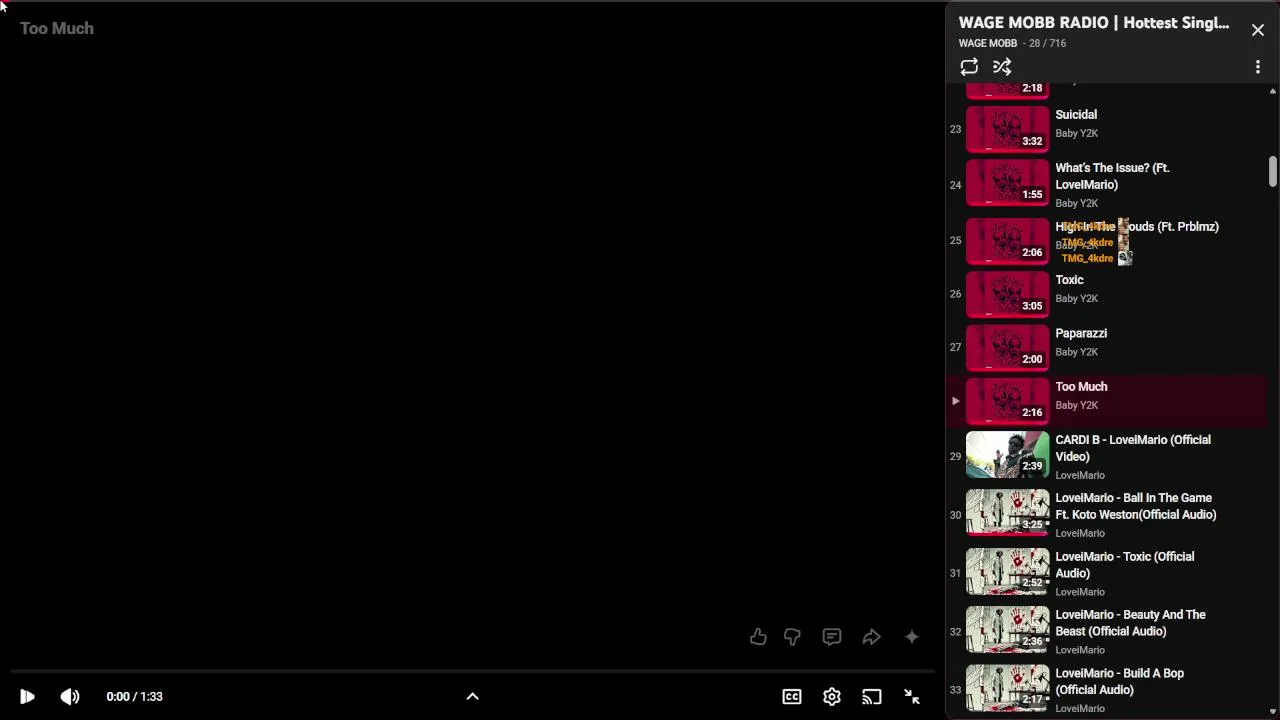The image size is (1280, 720).
Task: Click the High In The Clouds 2:06 thumbnail
Action: (x=1008, y=241)
